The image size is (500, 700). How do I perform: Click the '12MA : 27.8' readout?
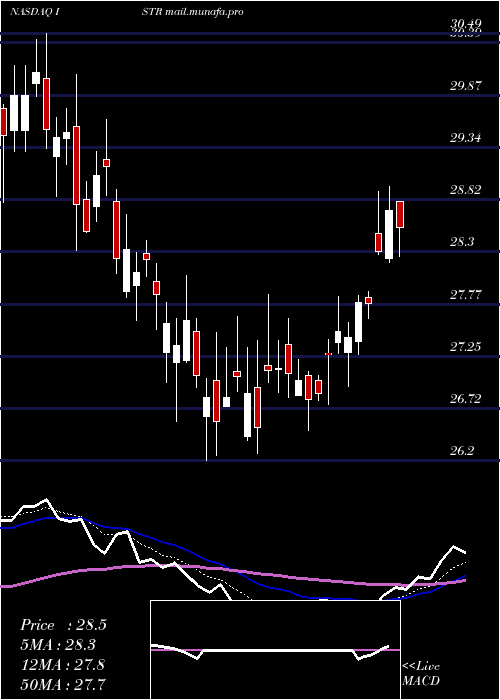(62, 664)
